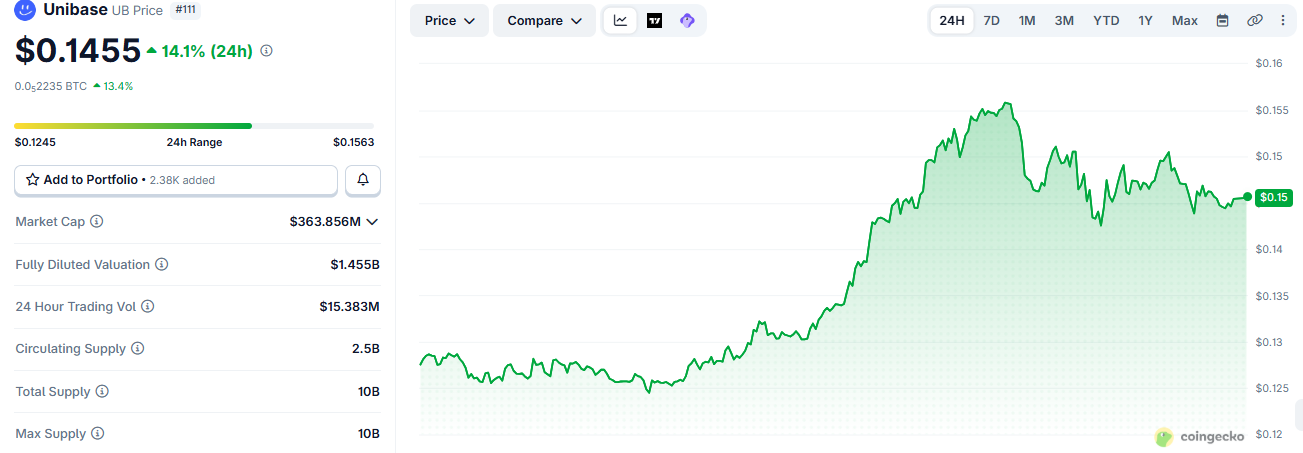Select the 3M time range tab
The image size is (1303, 453).
tap(1064, 20)
